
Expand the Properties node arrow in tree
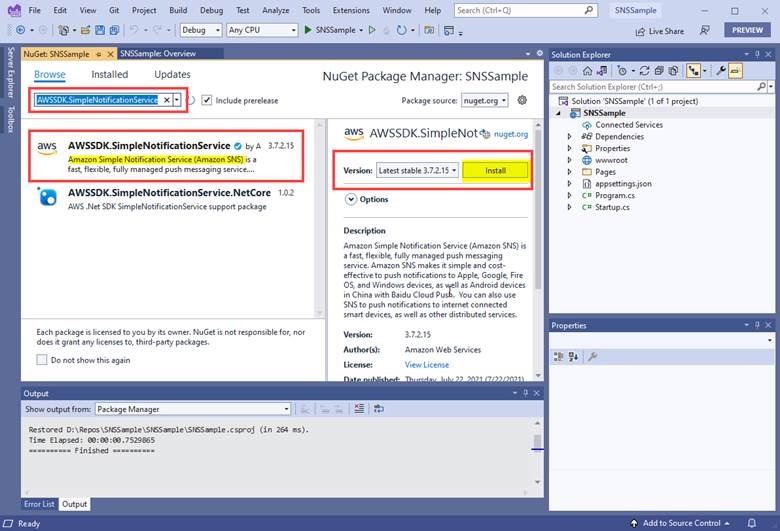pos(569,148)
